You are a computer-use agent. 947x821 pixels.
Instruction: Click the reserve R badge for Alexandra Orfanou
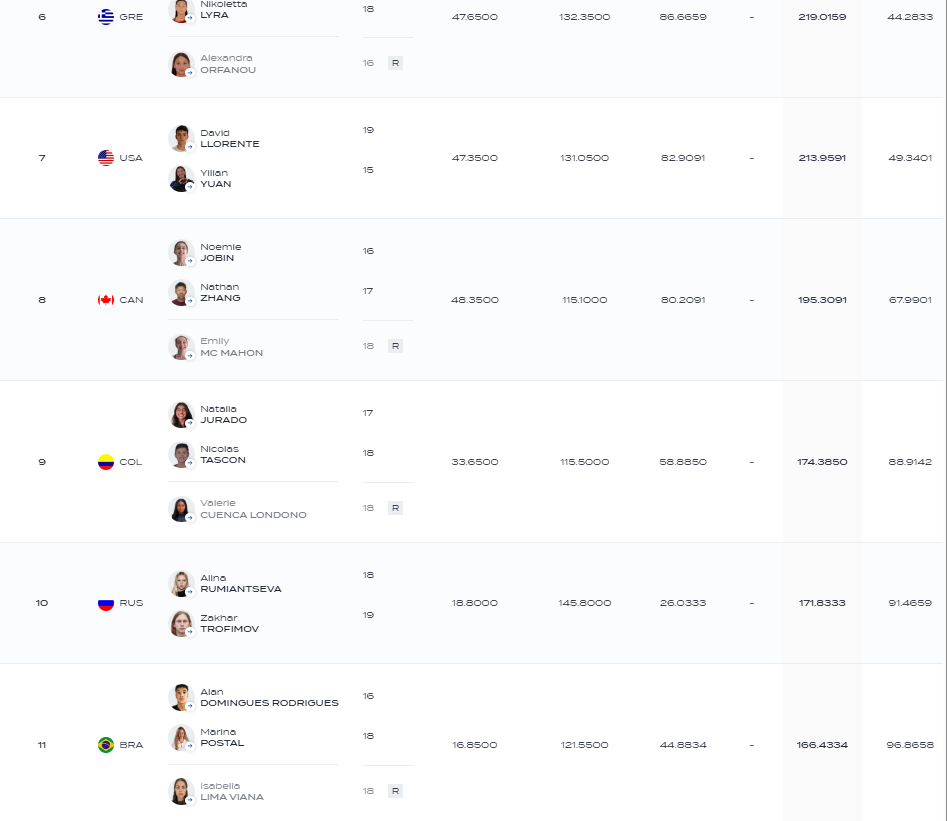pyautogui.click(x=396, y=63)
